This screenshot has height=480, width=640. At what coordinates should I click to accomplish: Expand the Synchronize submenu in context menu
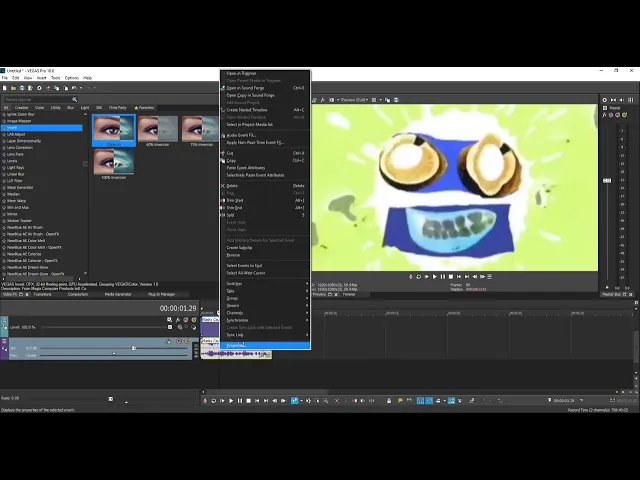(x=264, y=320)
